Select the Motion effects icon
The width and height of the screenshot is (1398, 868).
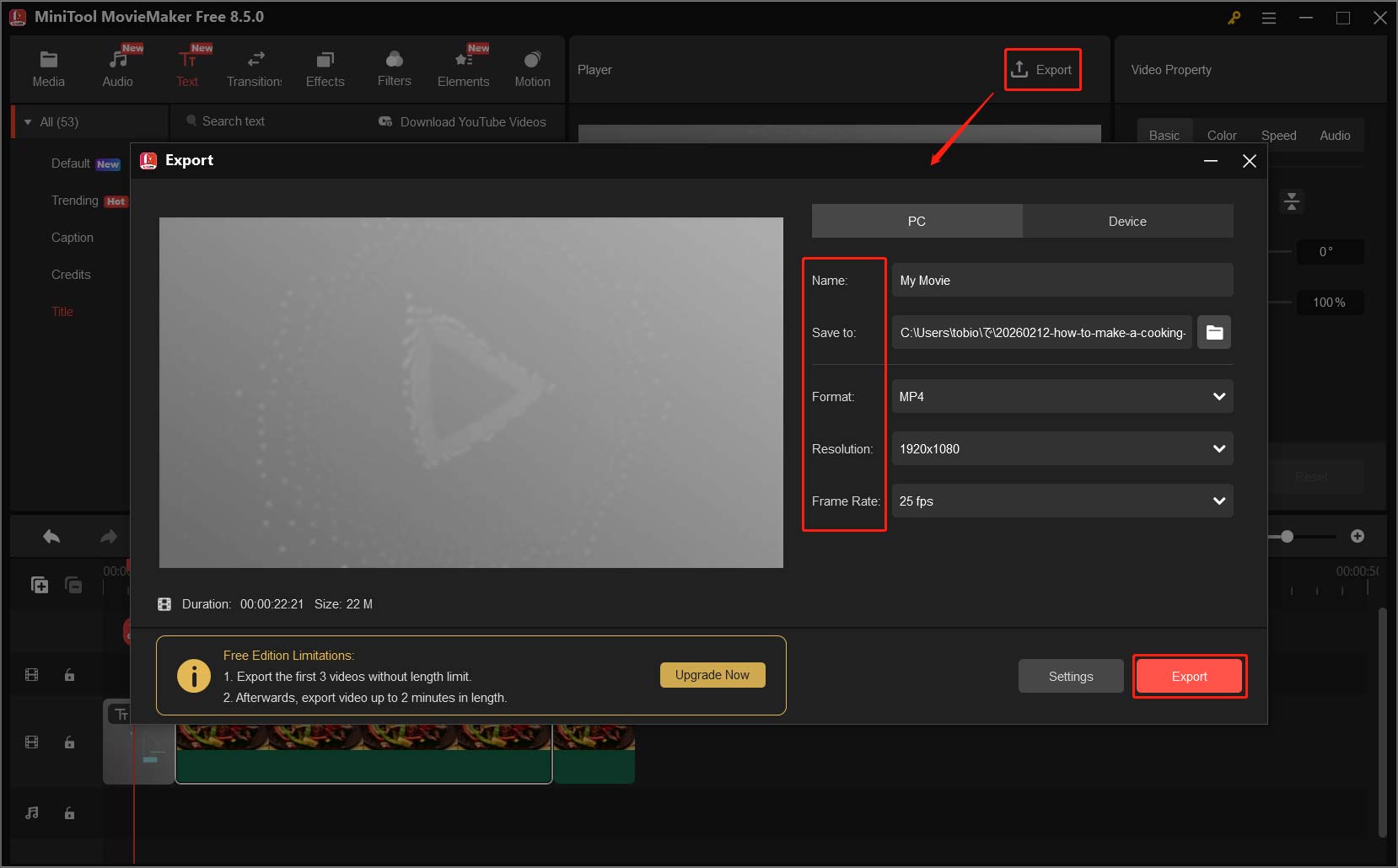point(532,67)
